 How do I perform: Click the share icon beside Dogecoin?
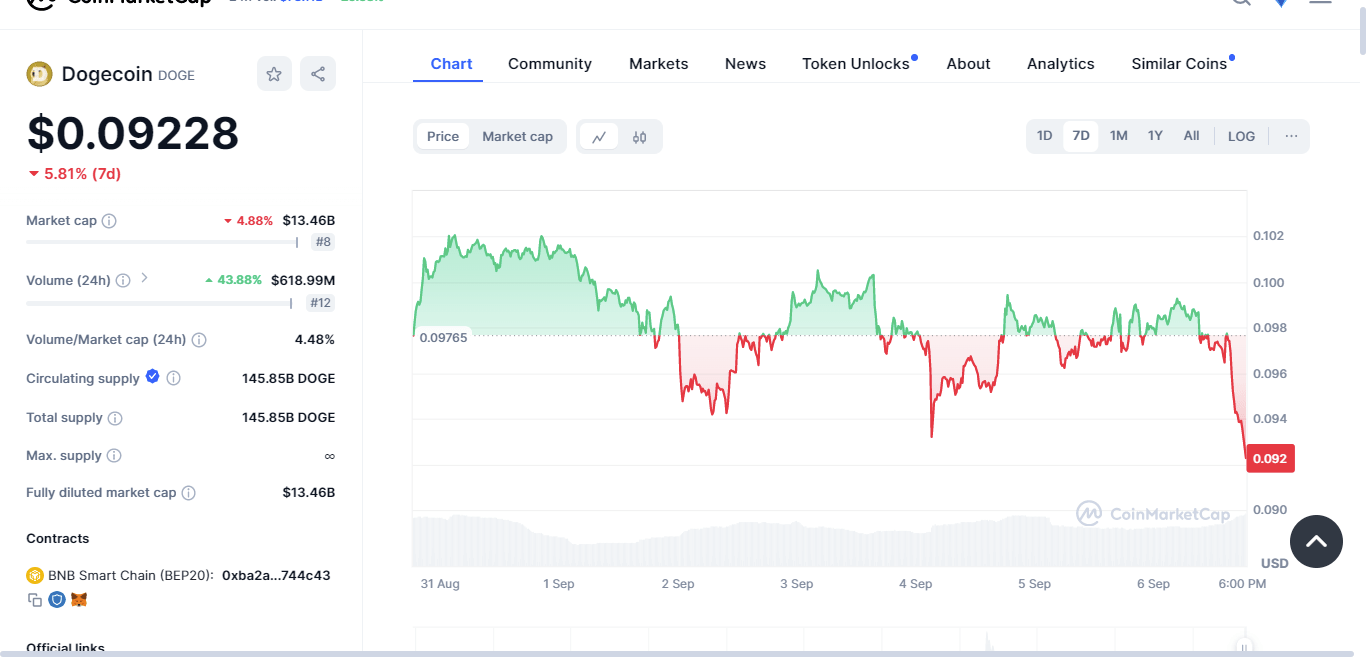pyautogui.click(x=318, y=74)
